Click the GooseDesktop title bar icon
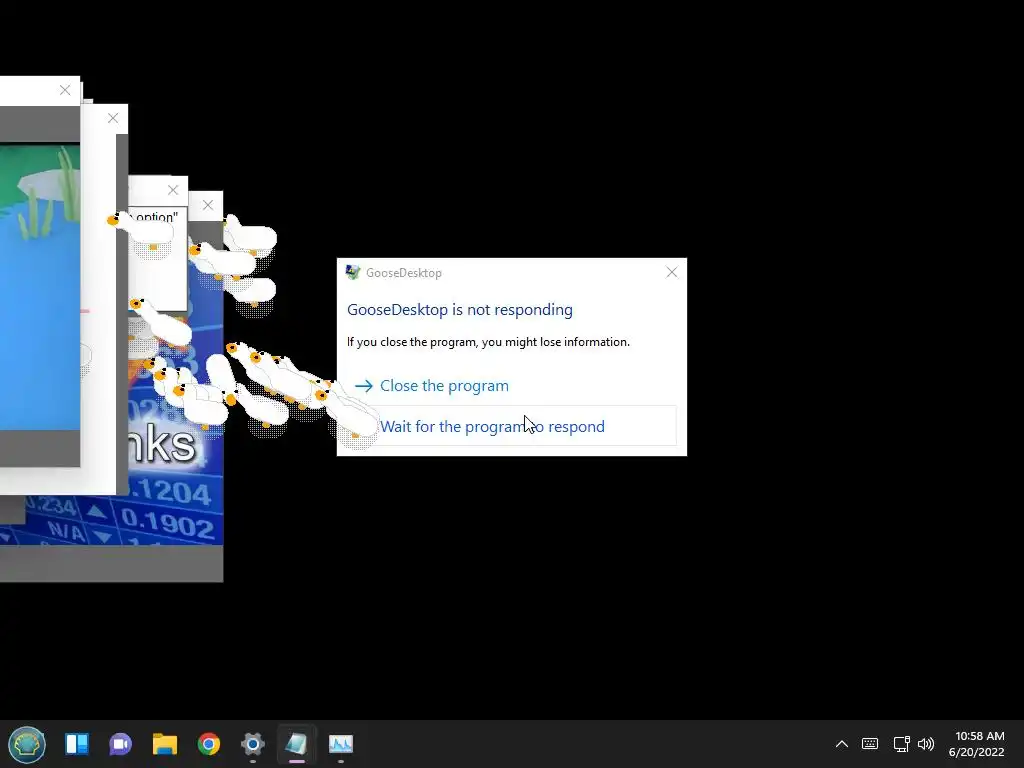The width and height of the screenshot is (1024, 768). [x=353, y=272]
